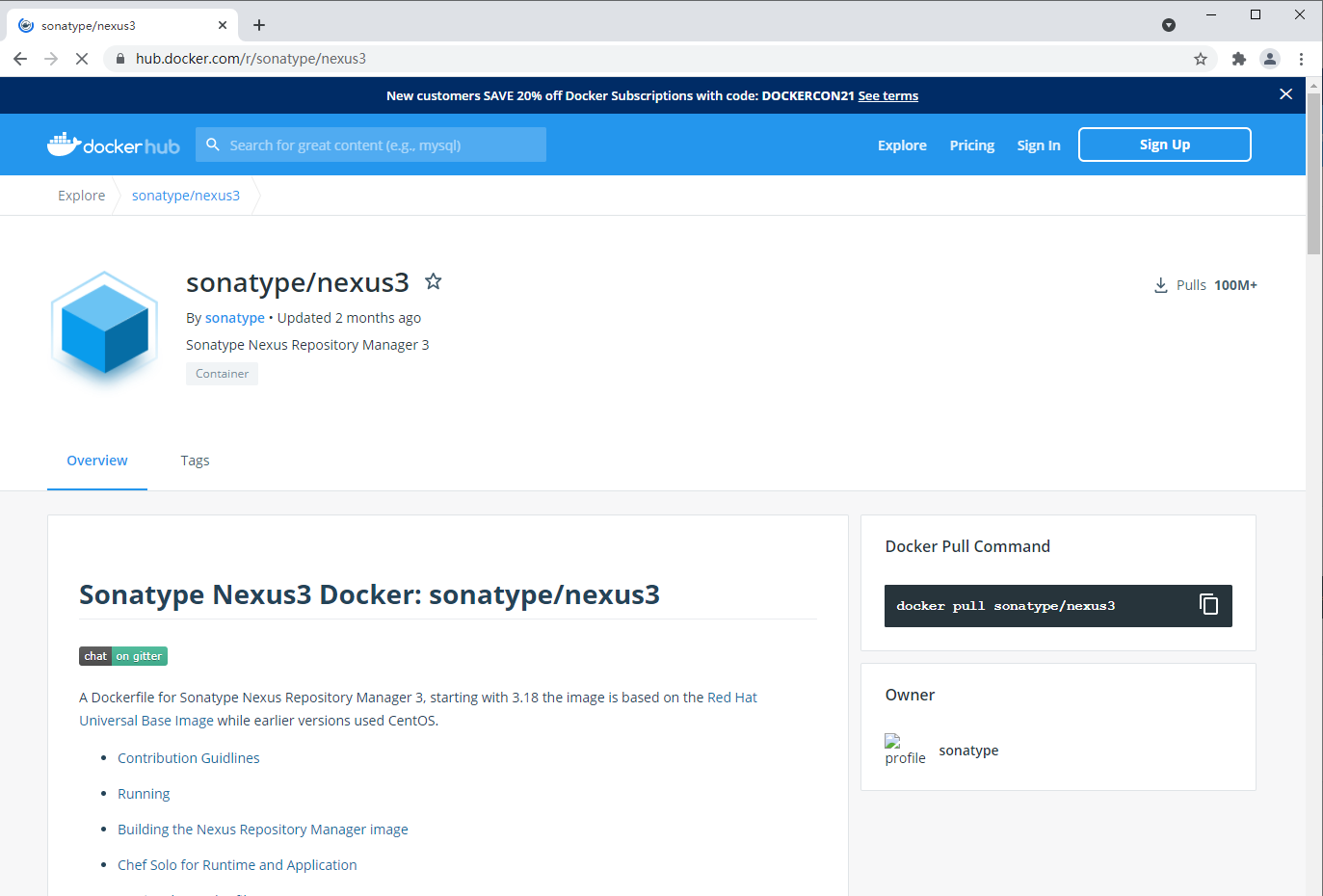Focus the Docker Hub search field
Image resolution: width=1323 pixels, height=896 pixels.
(371, 145)
